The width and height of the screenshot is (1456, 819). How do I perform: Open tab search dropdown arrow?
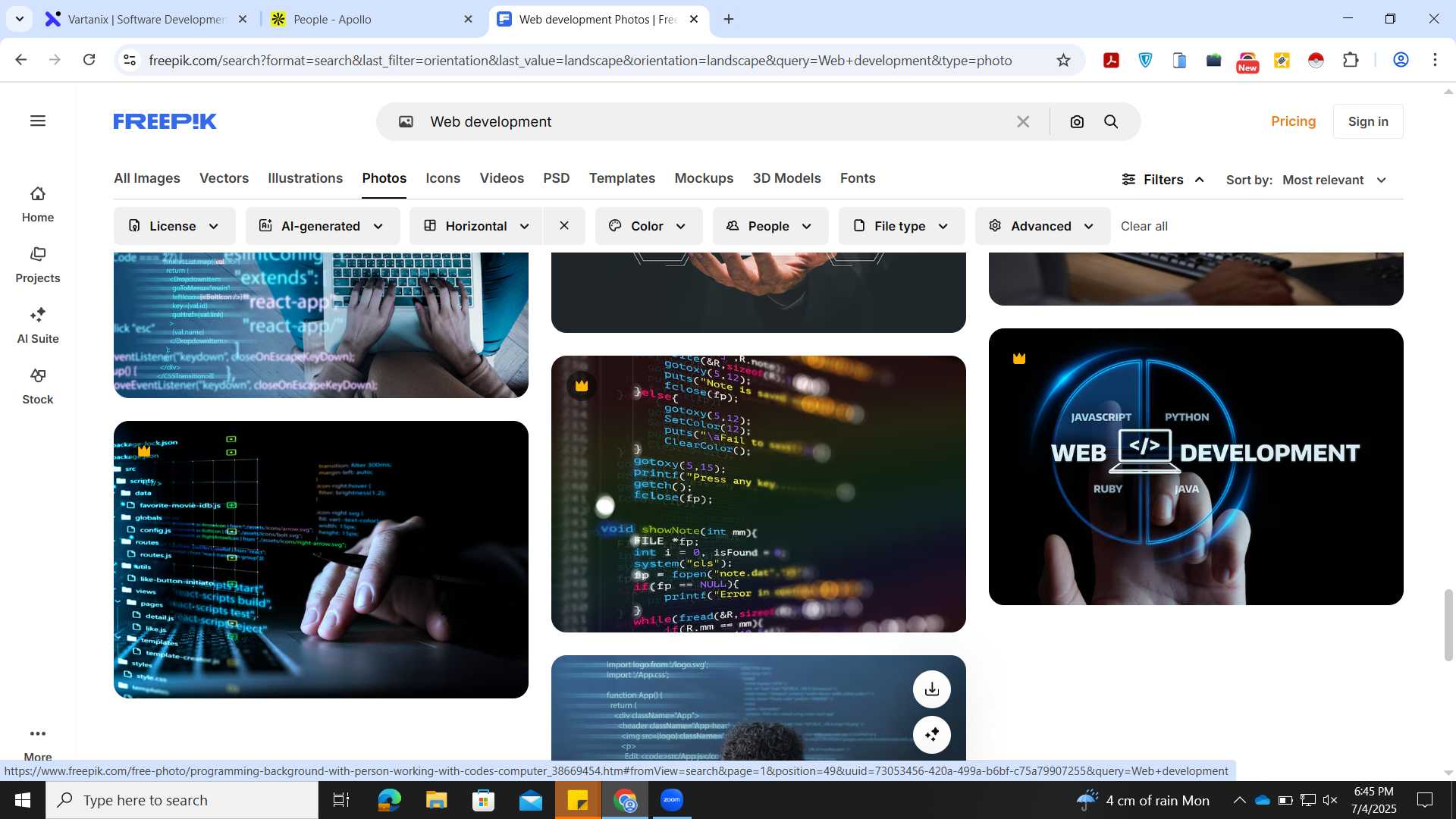pos(20,19)
